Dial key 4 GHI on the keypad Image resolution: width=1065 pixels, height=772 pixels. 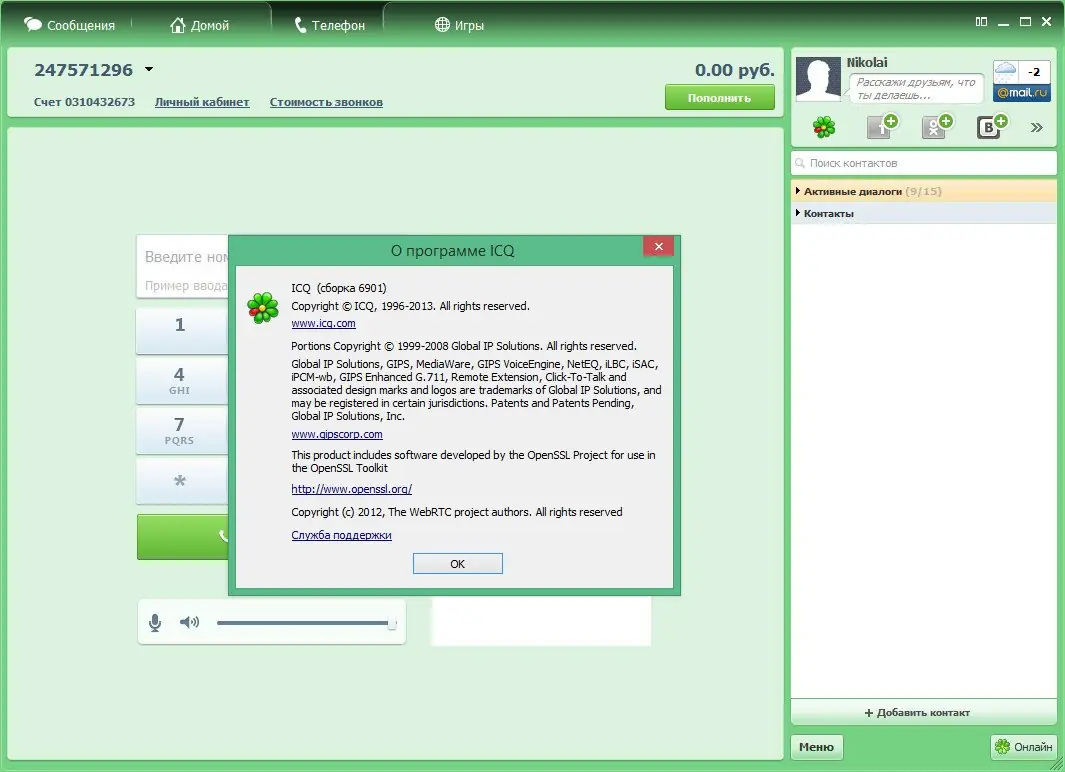[181, 381]
